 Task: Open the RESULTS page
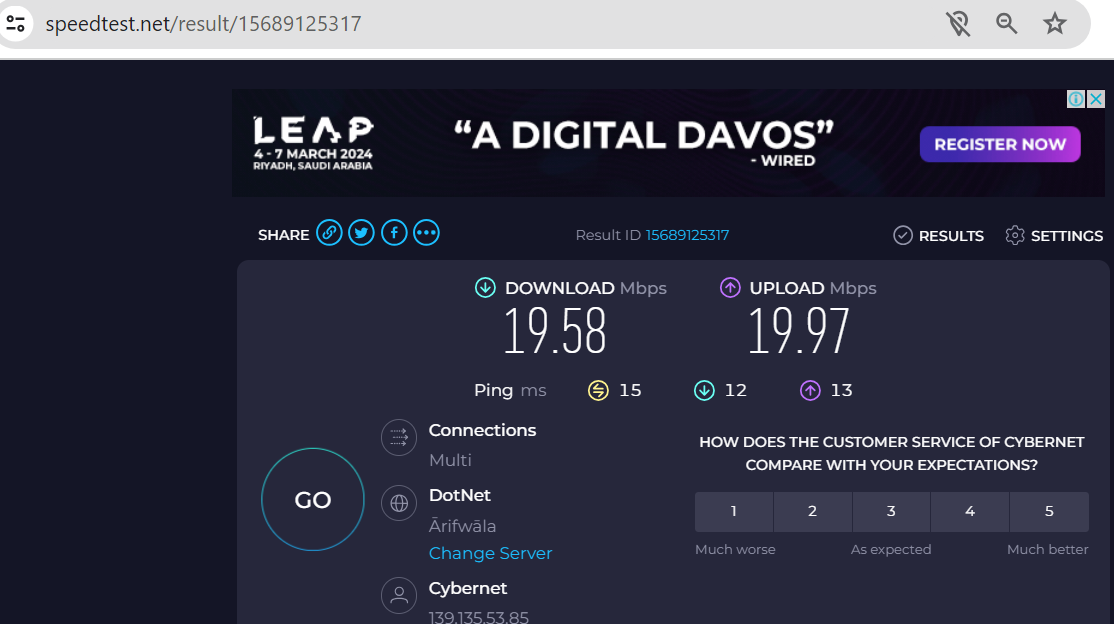pos(939,235)
